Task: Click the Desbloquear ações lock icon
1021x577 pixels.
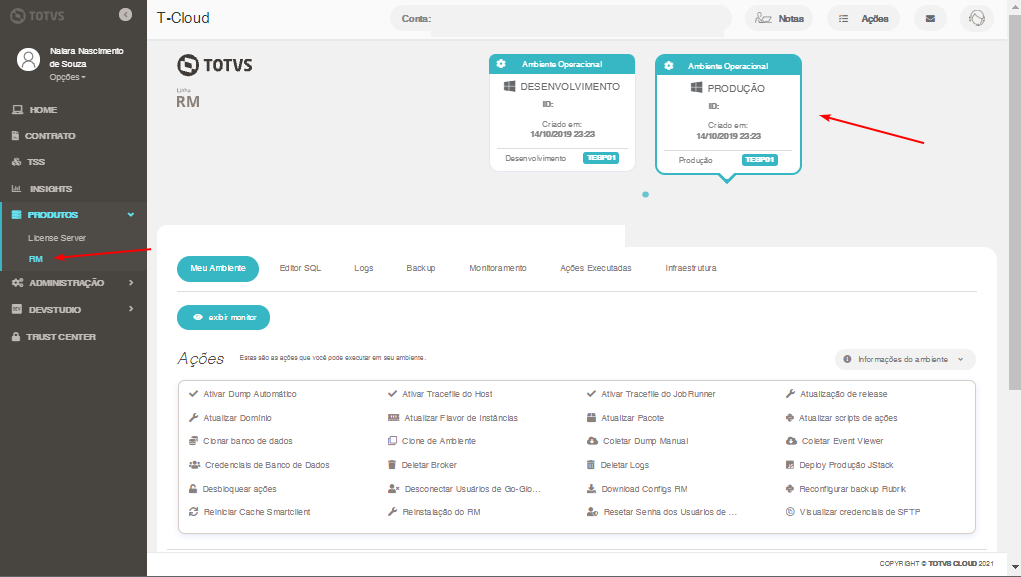Action: pos(193,488)
